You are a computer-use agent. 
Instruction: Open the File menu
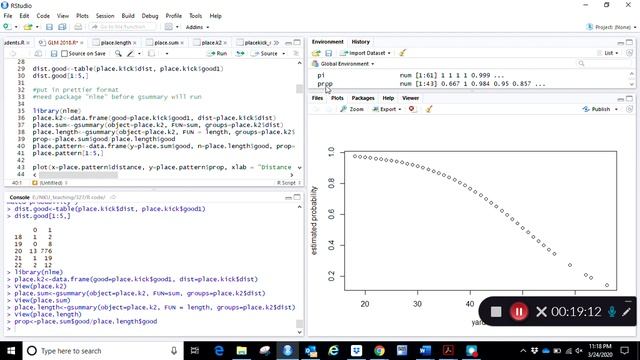point(8,16)
